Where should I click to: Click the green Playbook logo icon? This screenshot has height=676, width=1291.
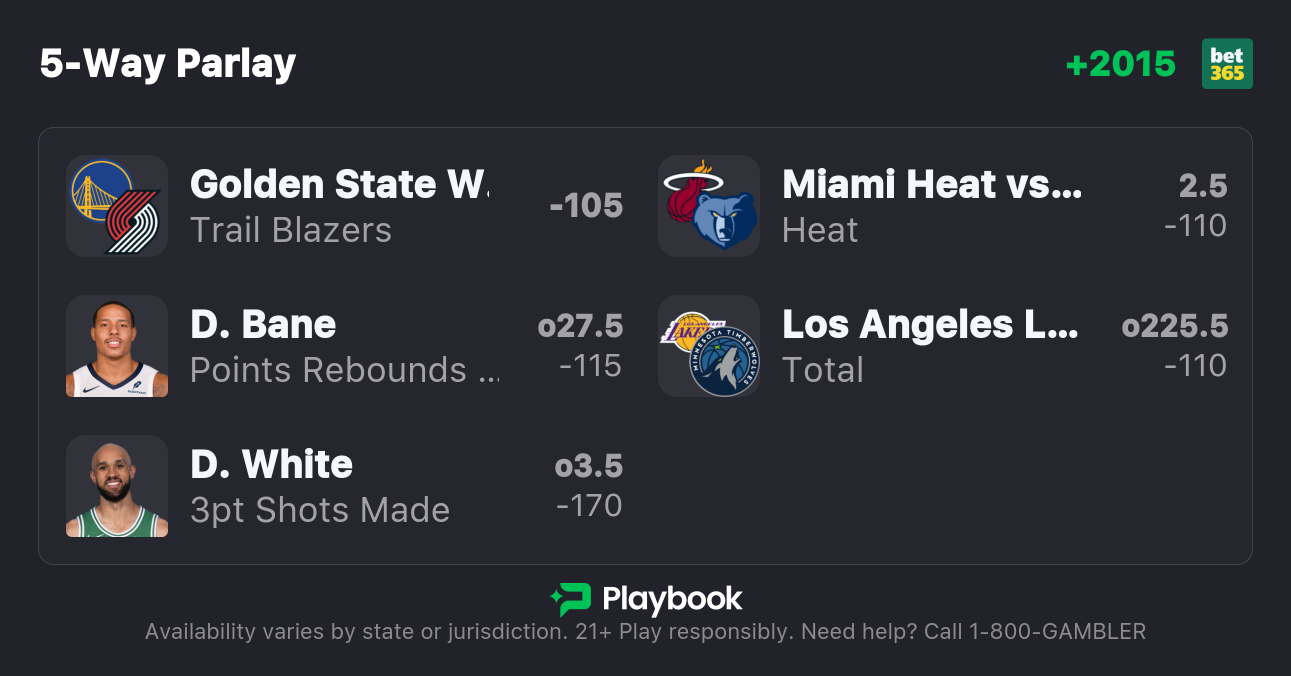point(571,600)
